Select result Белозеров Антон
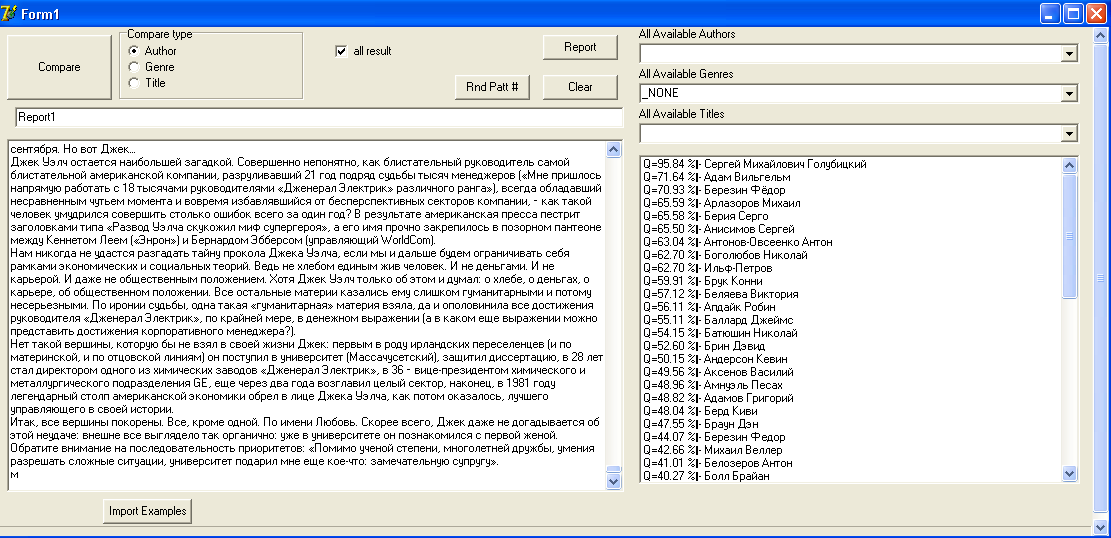The height and width of the screenshot is (538, 1111). pyautogui.click(x=718, y=463)
